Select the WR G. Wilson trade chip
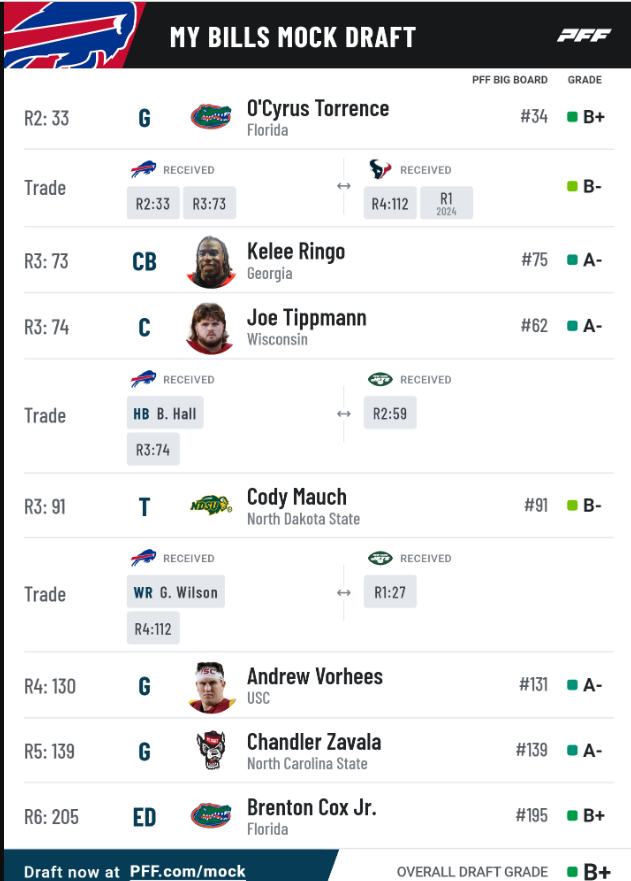The height and width of the screenshot is (881, 631). click(x=176, y=592)
